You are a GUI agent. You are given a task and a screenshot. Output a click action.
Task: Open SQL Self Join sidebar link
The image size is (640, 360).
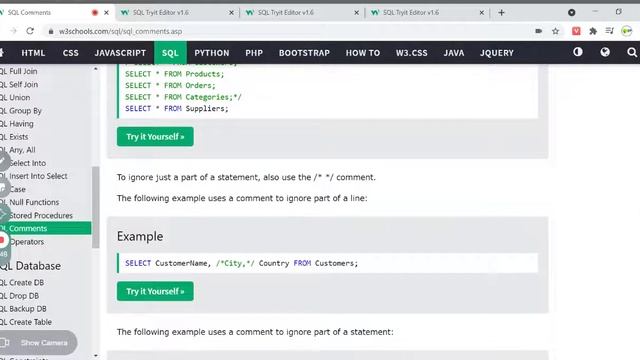pos(19,84)
